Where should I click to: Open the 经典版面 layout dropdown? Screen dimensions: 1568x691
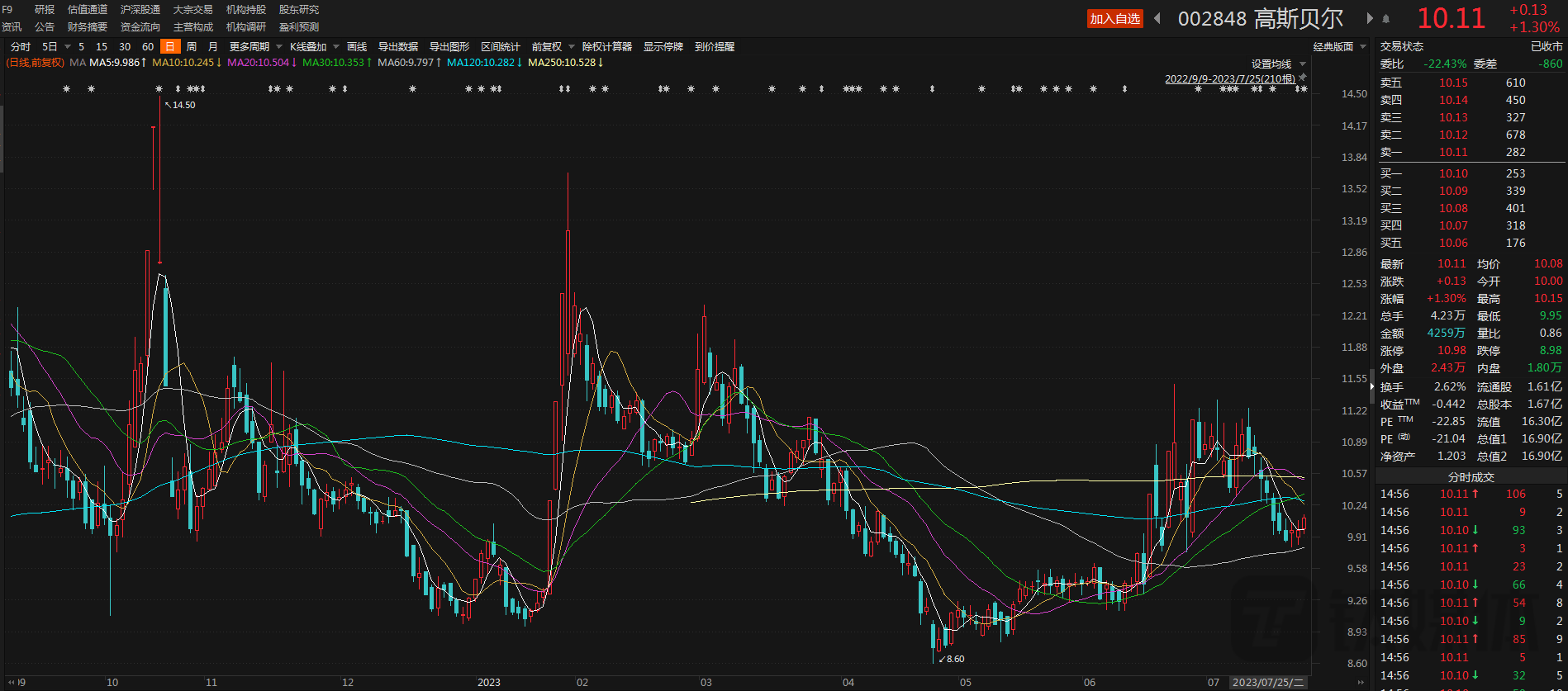click(1339, 47)
